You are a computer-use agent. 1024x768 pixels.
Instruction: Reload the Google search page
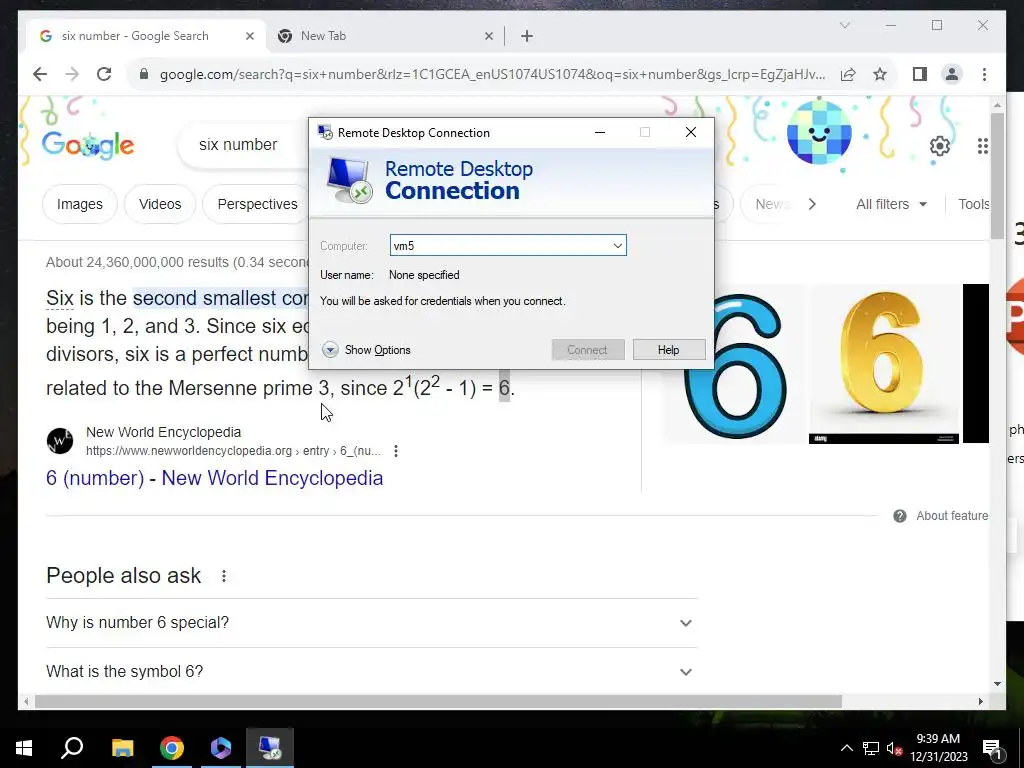coord(104,74)
